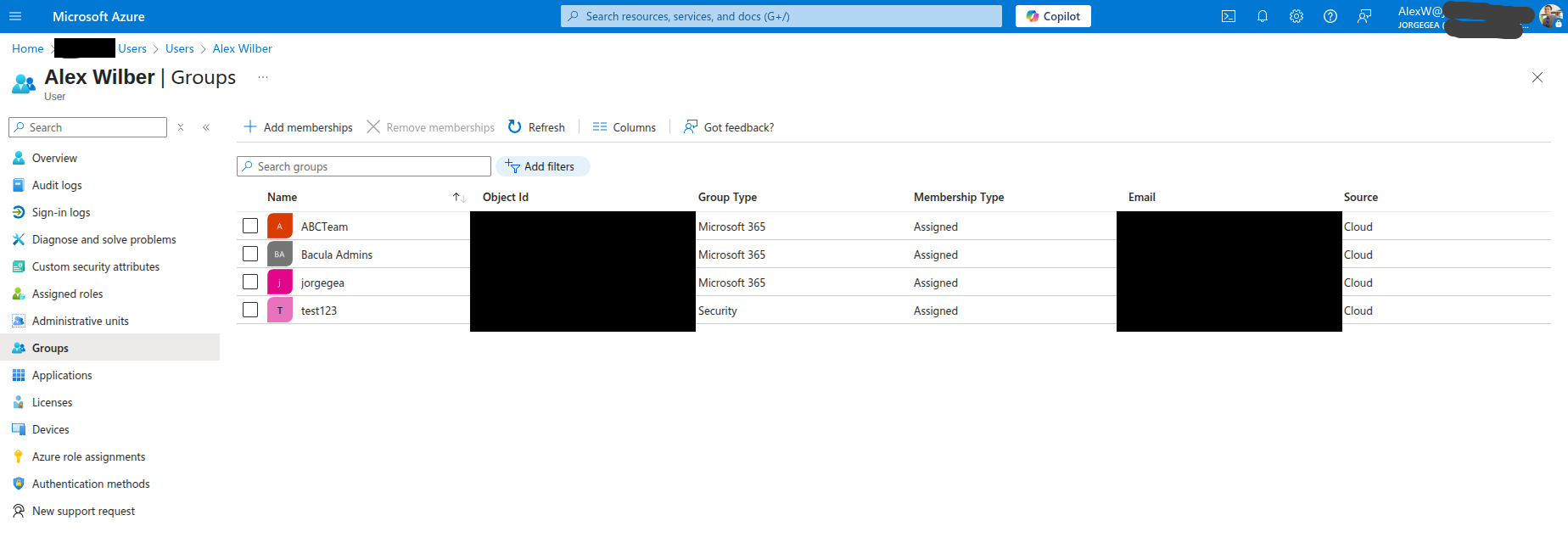Open the Columns chooser

624,127
